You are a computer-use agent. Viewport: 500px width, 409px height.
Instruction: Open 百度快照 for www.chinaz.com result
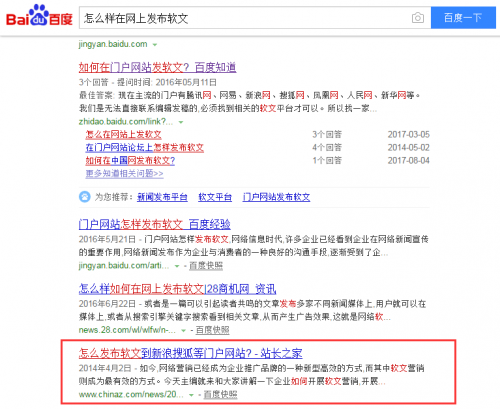click(220, 395)
